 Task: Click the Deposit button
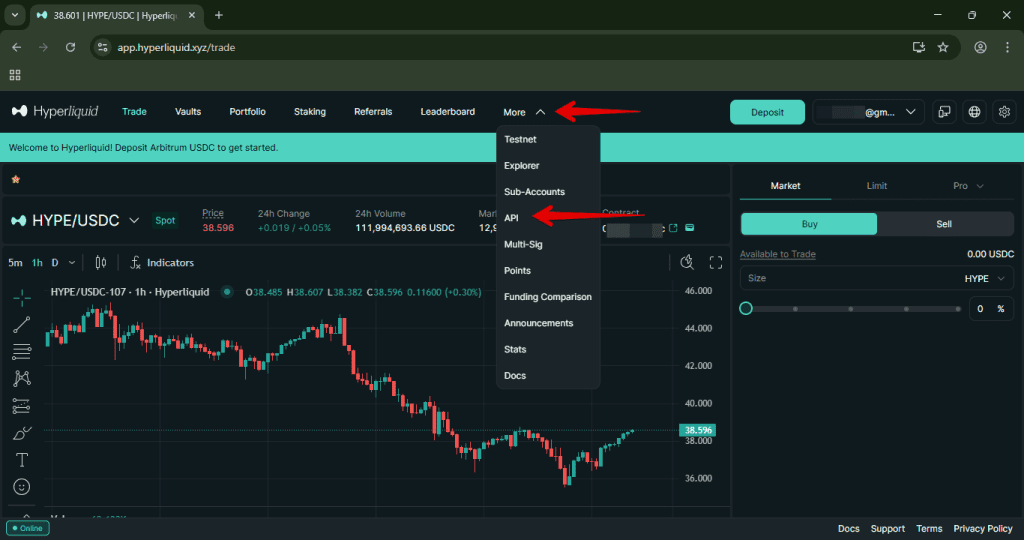tap(767, 112)
